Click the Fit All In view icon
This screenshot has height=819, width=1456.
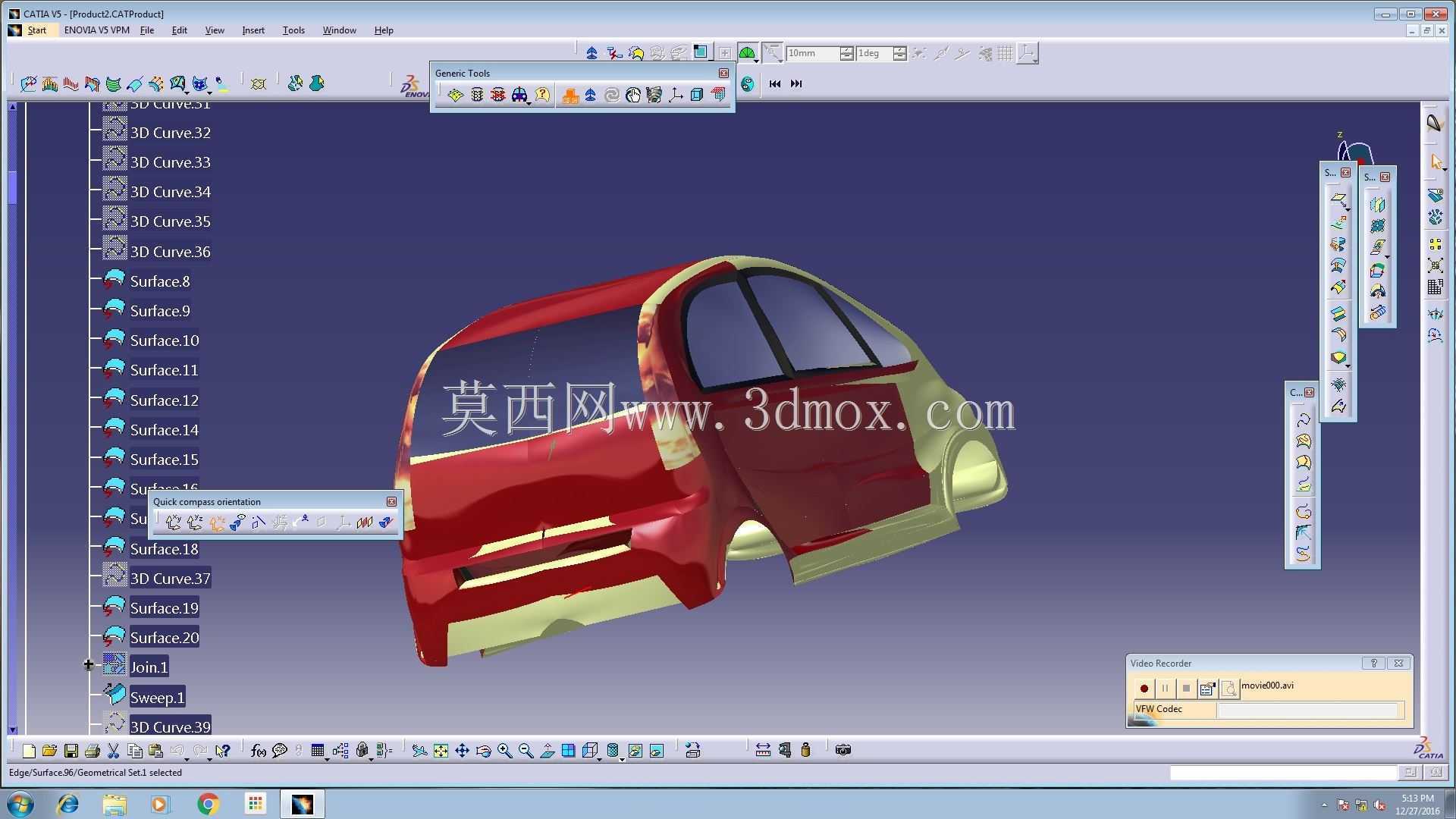pyautogui.click(x=441, y=751)
